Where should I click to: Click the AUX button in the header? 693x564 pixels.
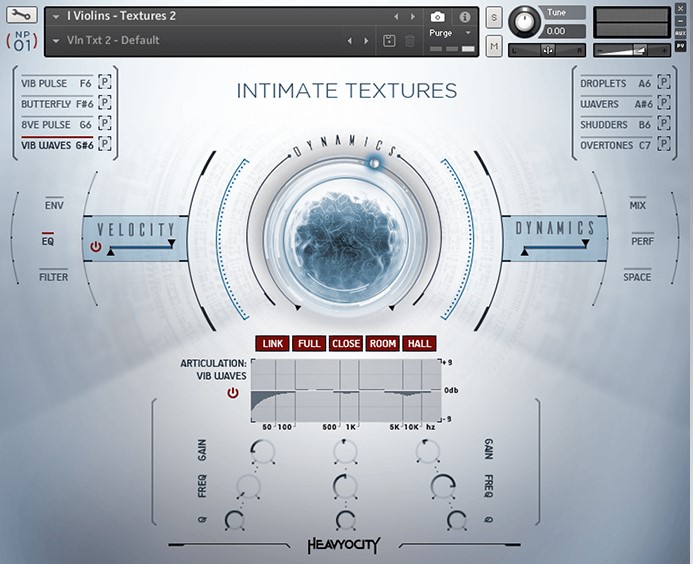tap(681, 34)
